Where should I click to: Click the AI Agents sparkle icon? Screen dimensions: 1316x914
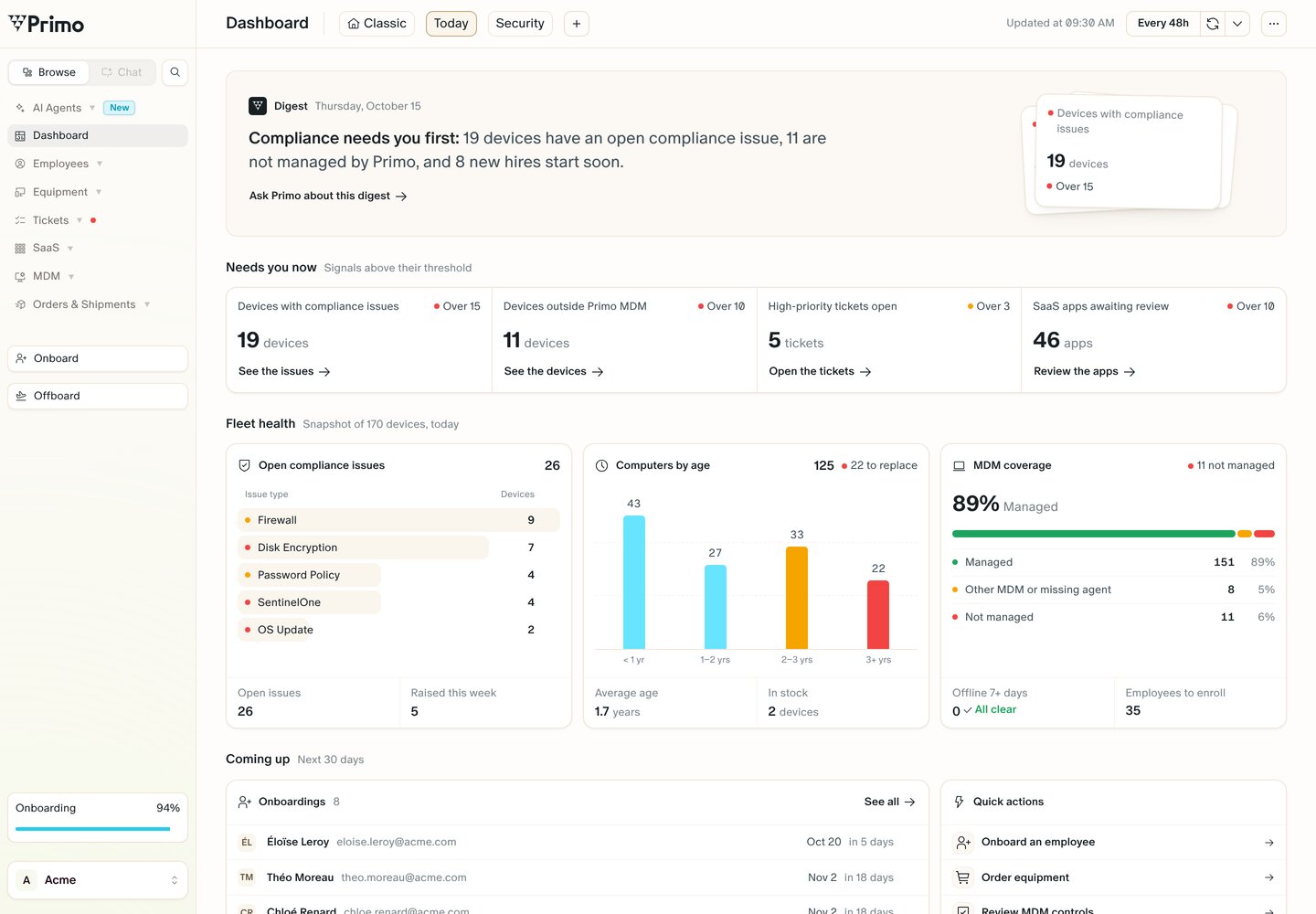click(20, 108)
